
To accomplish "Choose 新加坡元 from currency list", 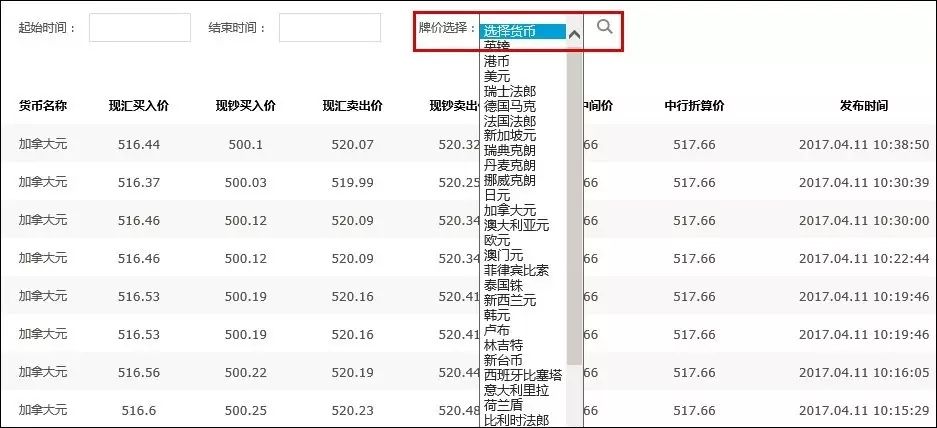I will coord(510,136).
